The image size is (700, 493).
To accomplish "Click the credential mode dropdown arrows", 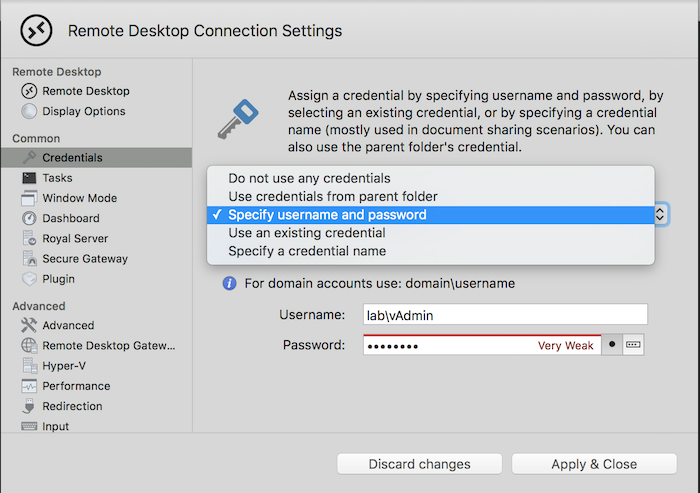I will 661,214.
